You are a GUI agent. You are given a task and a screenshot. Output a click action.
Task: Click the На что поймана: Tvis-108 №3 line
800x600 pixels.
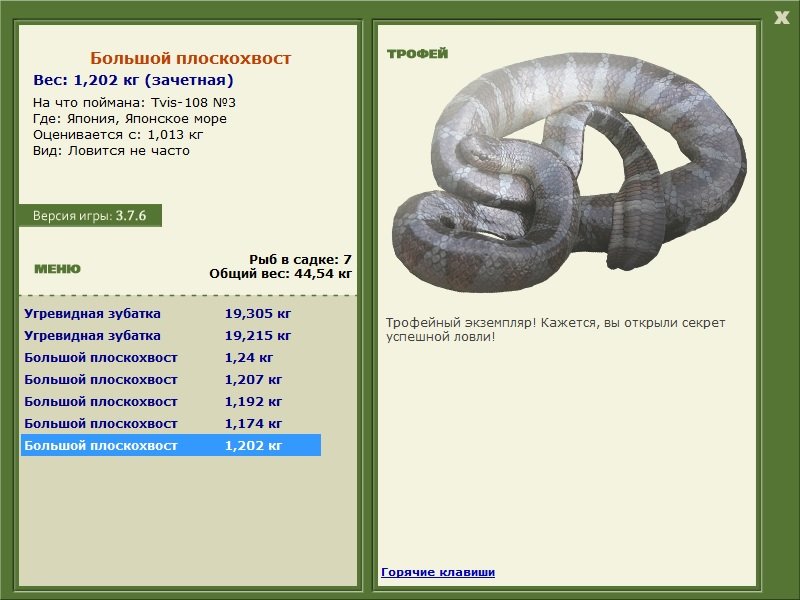coord(134,103)
